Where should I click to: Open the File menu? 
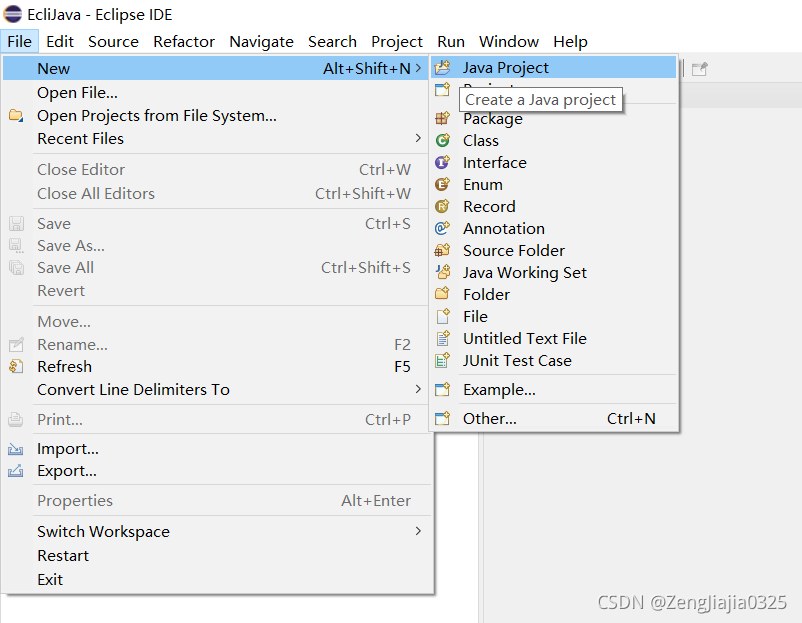pyautogui.click(x=19, y=41)
